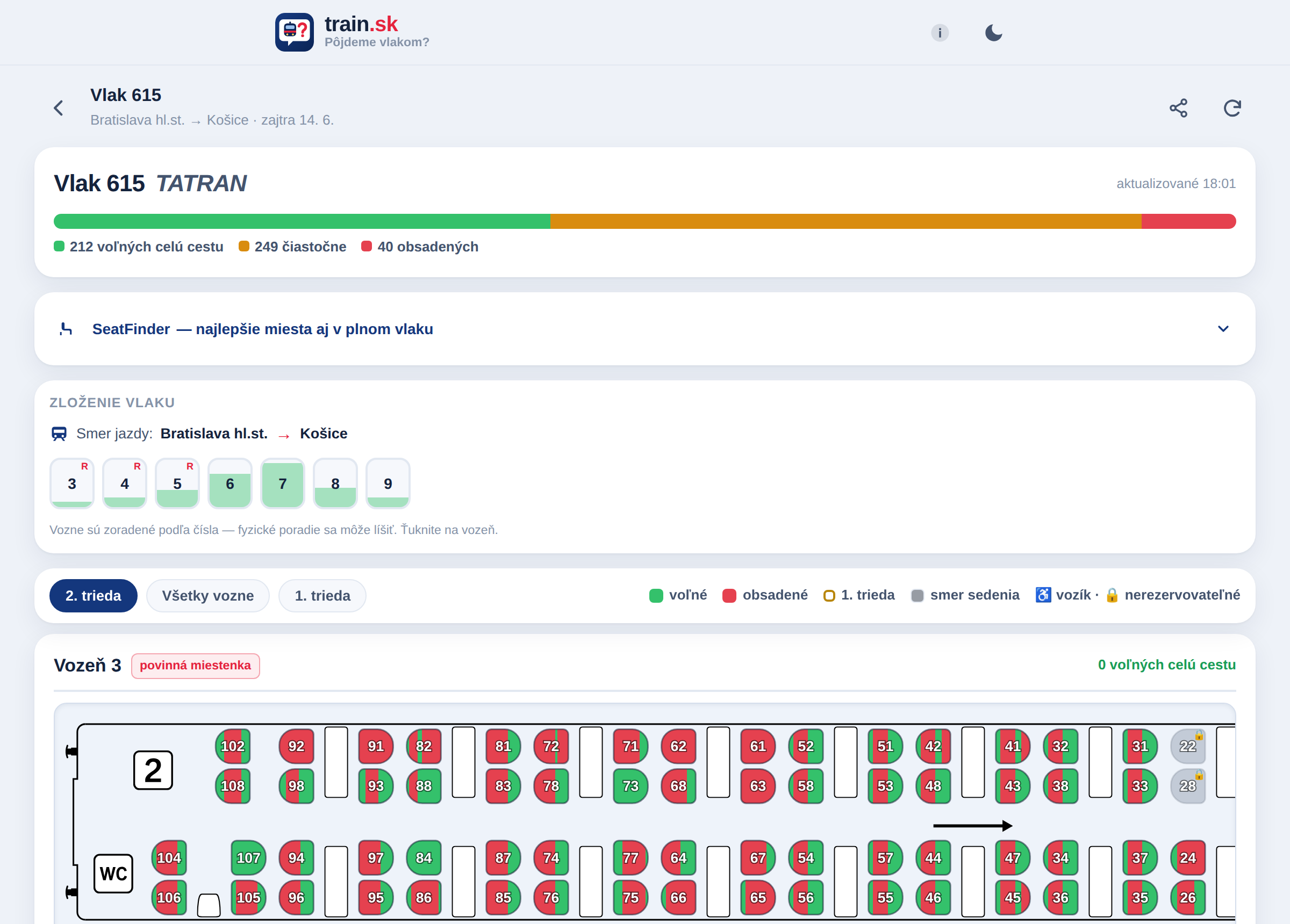The width and height of the screenshot is (1290, 924).
Task: Click the class 2 marker in wagon 3
Action: (153, 770)
